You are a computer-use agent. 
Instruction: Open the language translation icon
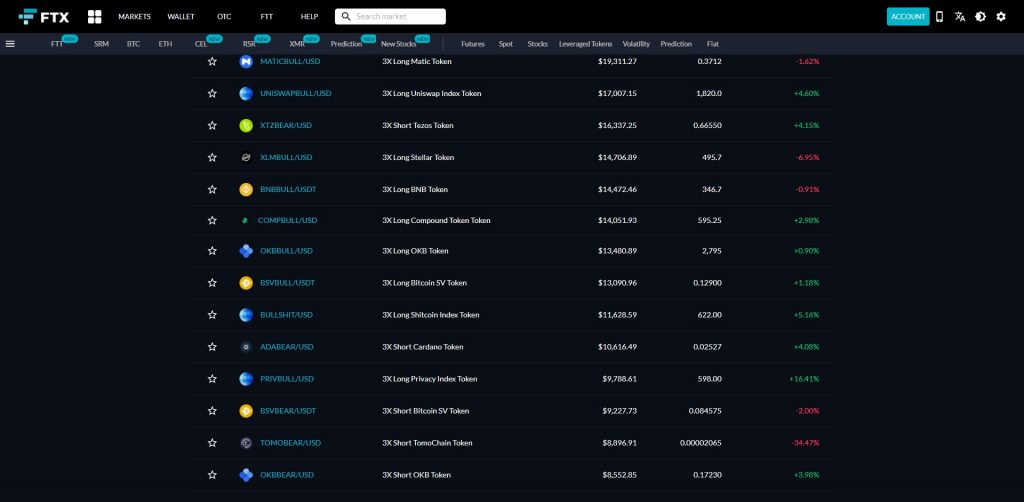click(959, 17)
